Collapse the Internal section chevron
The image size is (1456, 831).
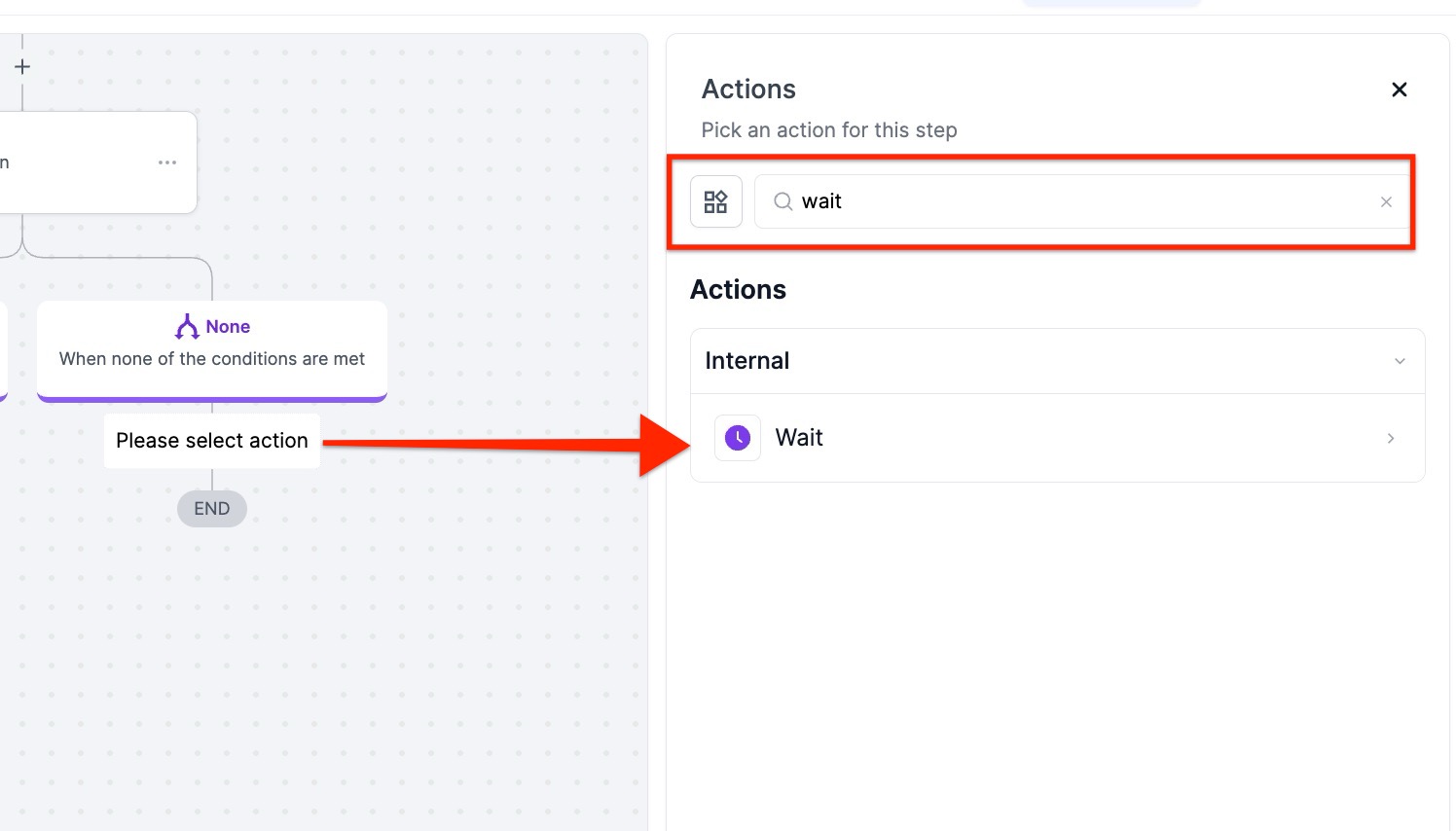pyautogui.click(x=1400, y=361)
